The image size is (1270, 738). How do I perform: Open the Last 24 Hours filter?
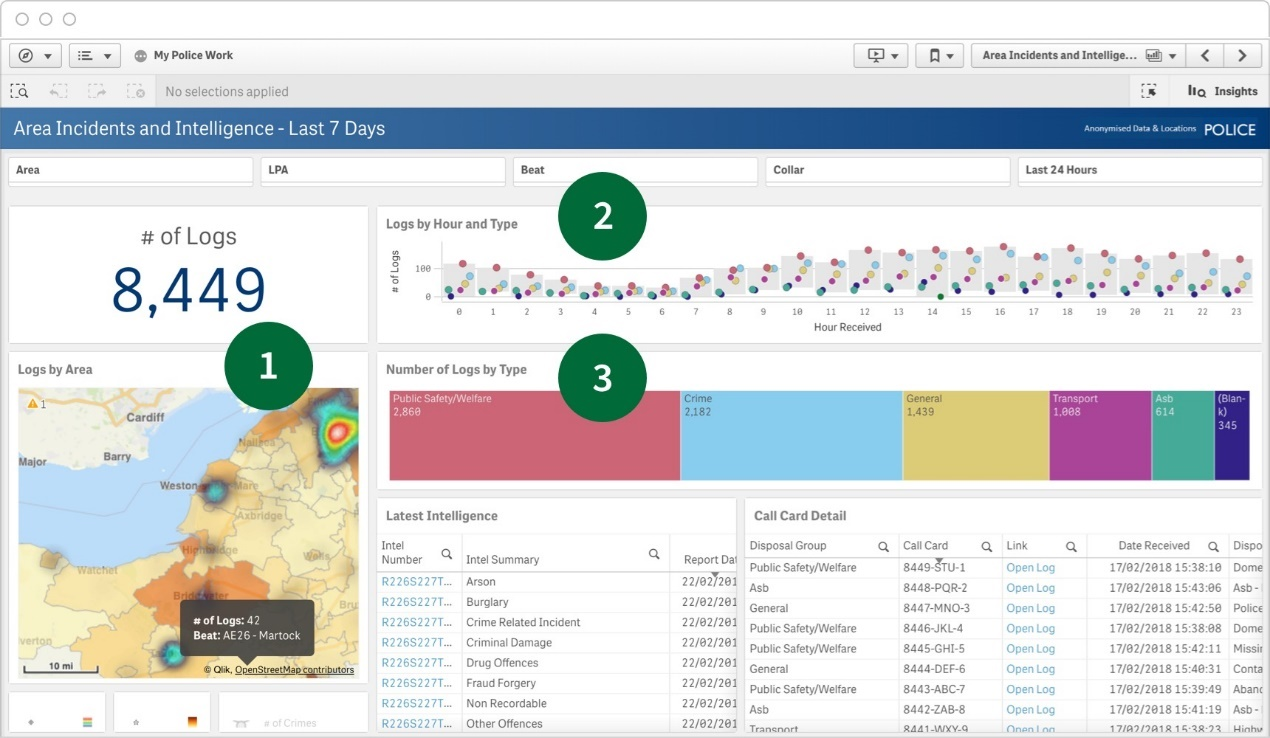pos(1138,170)
